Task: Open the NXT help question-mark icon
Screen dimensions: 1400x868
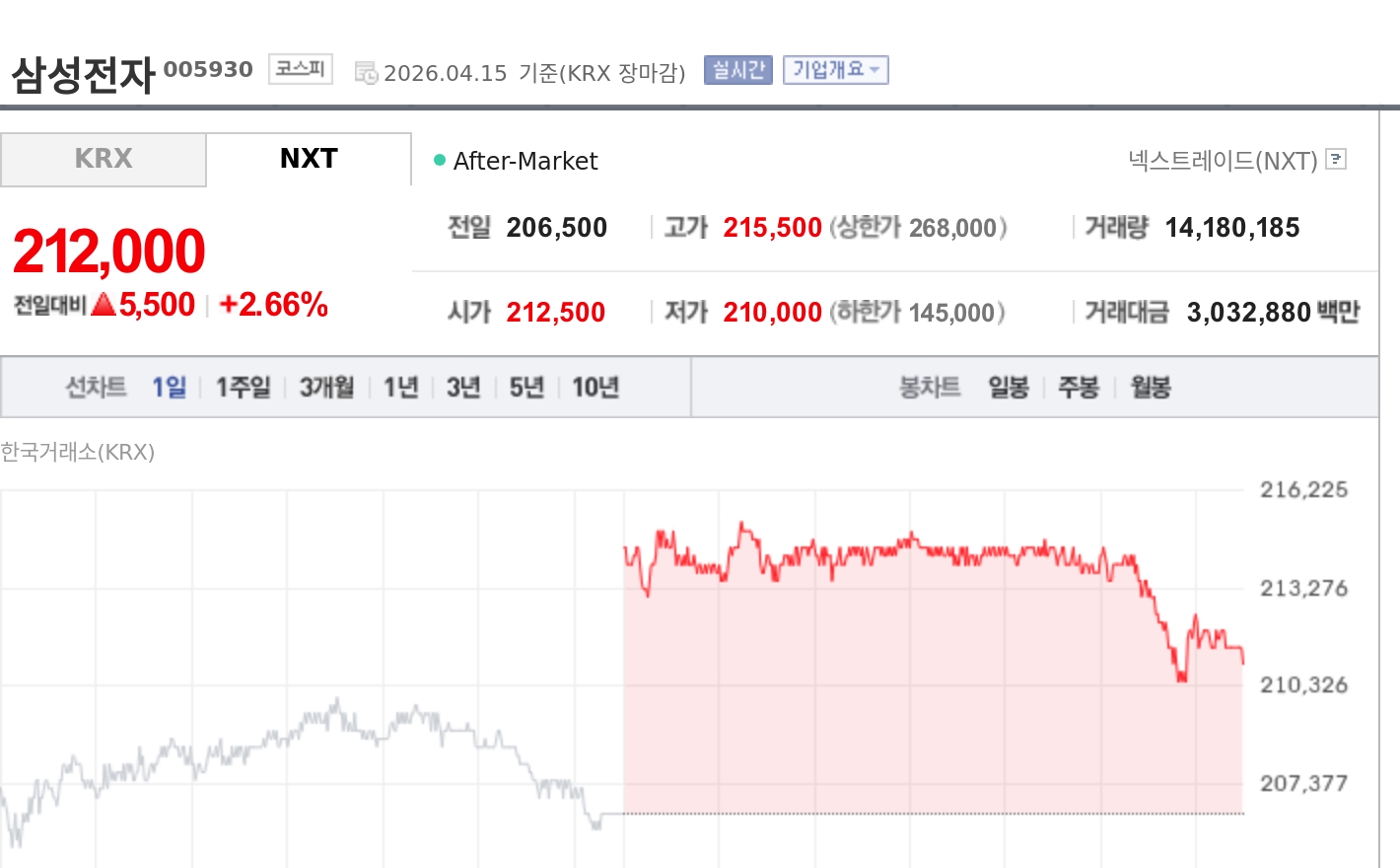Action: click(1337, 160)
